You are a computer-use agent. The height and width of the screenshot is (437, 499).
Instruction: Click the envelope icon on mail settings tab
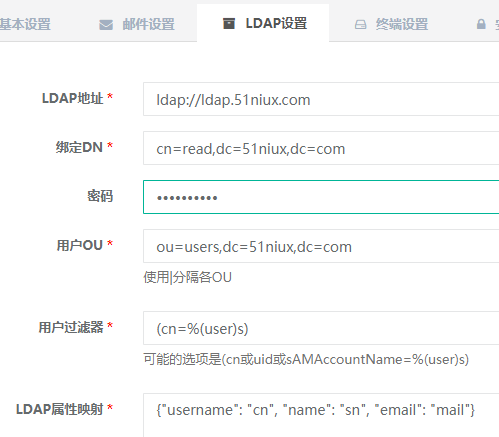tap(106, 25)
